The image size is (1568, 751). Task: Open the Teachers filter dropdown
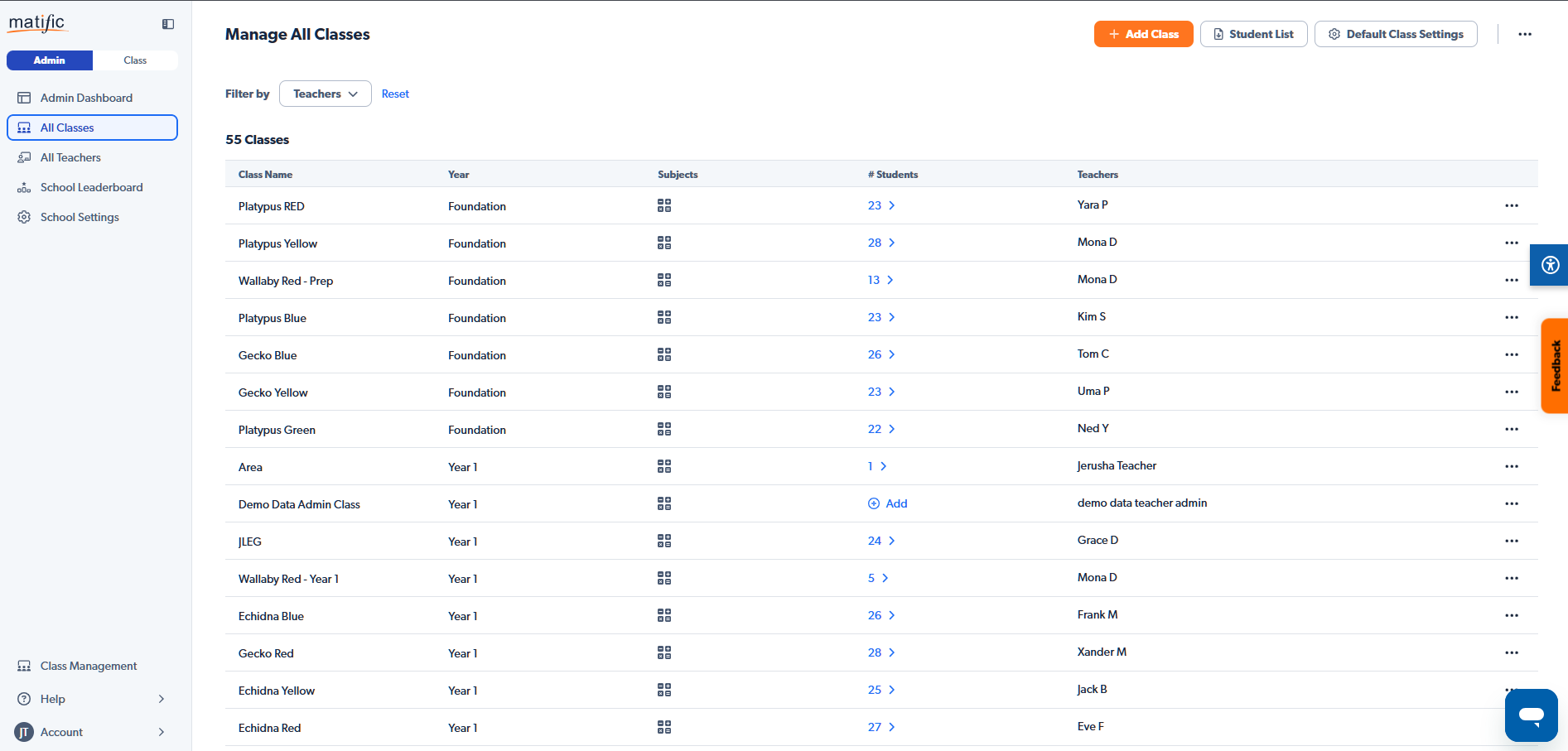[x=325, y=94]
